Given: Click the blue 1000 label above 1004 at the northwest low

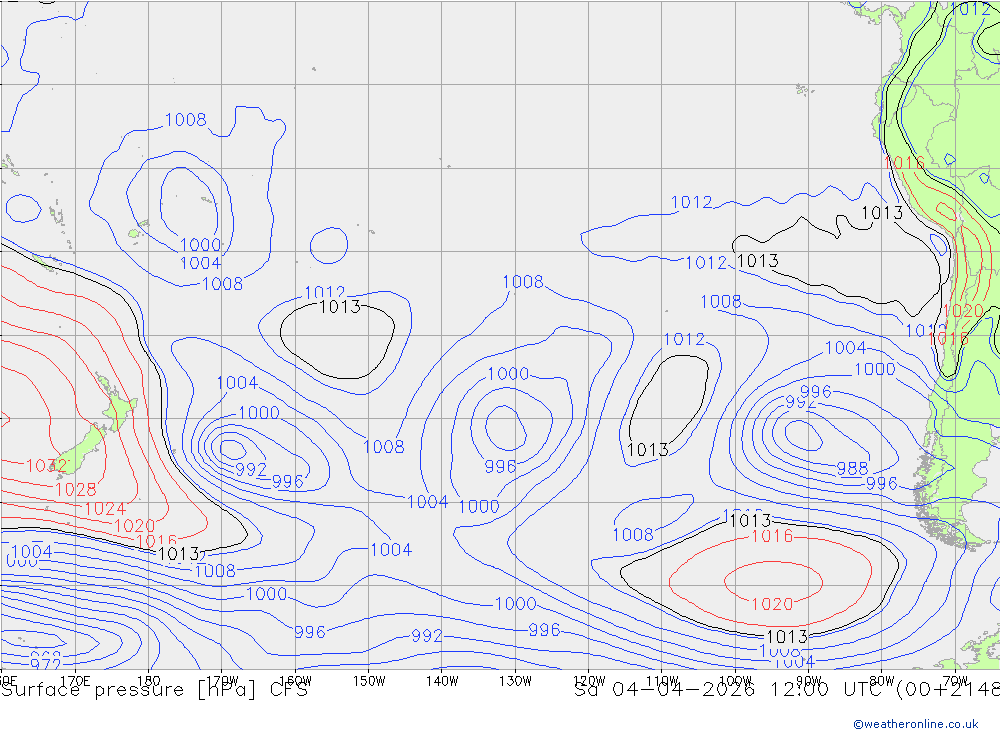Looking at the screenshot, I should coord(200,244).
